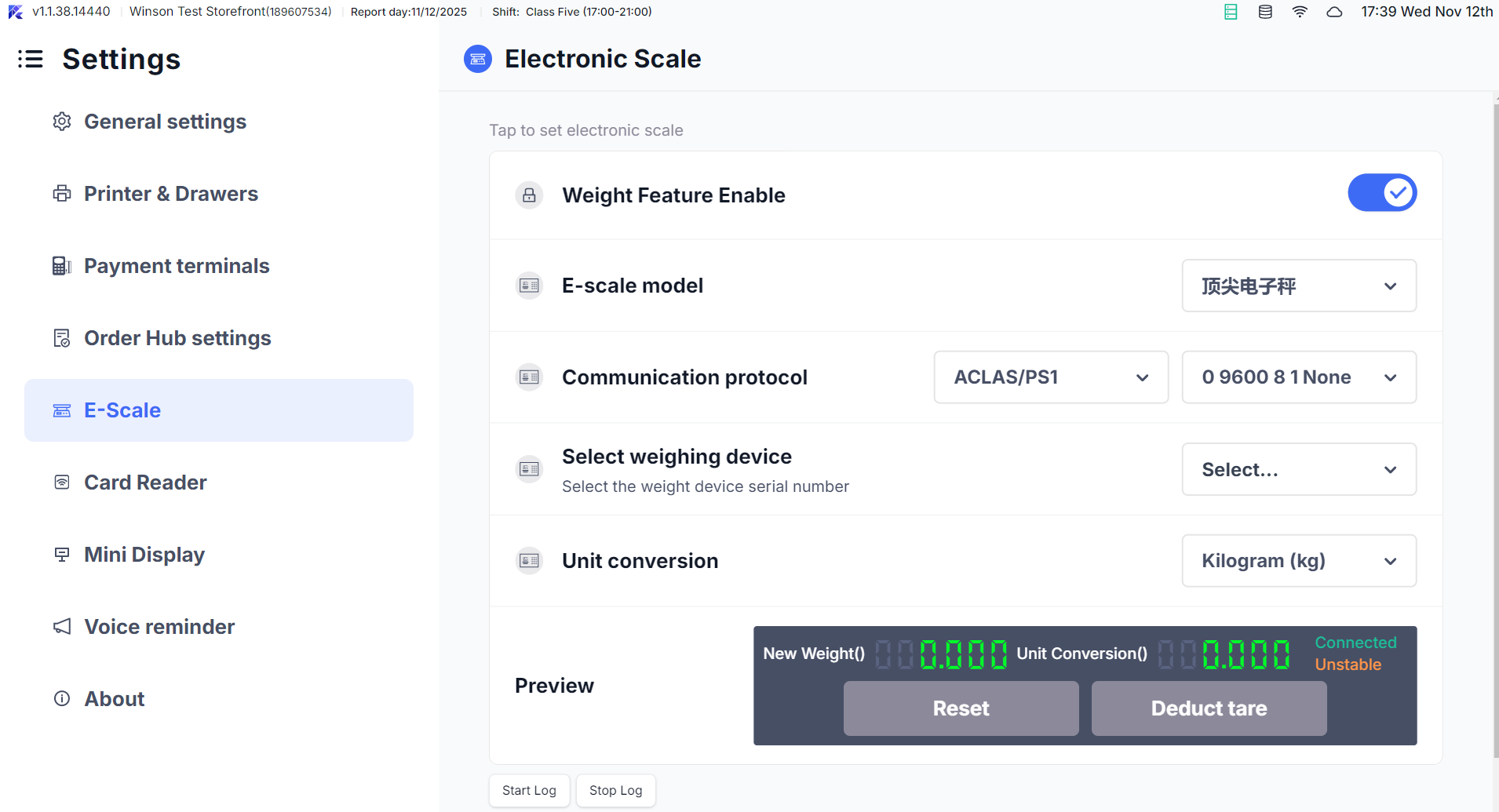Screen dimensions: 1499x812
Task: Change the Kilogram (kg) unit dropdown
Action: point(1299,561)
